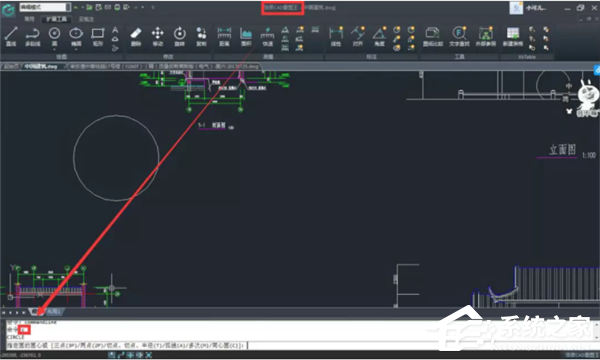The image size is (600, 360).
Task: Toggle the first status bar snap icon
Action: tap(112, 355)
